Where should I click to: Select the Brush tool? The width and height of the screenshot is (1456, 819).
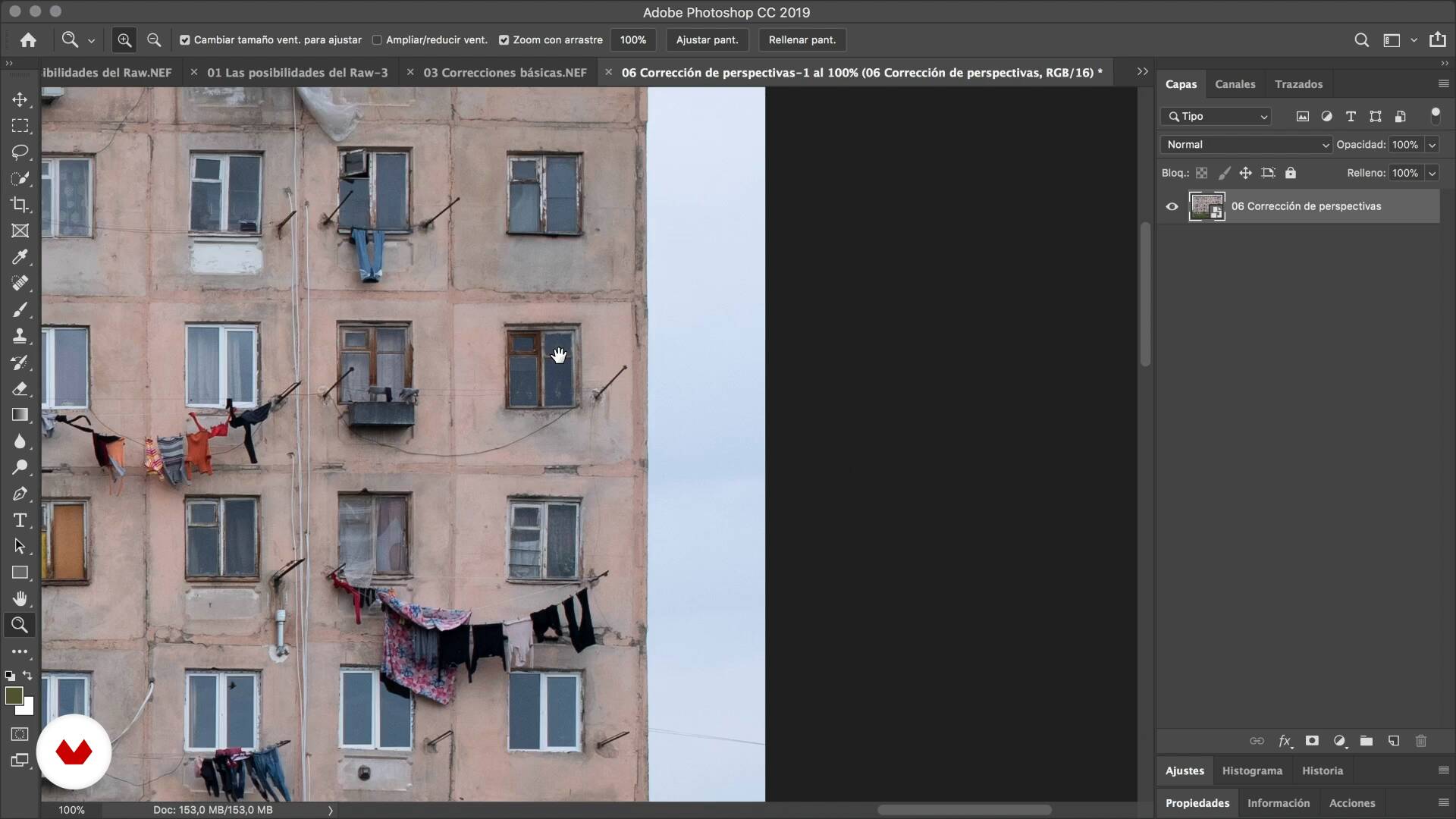(20, 309)
